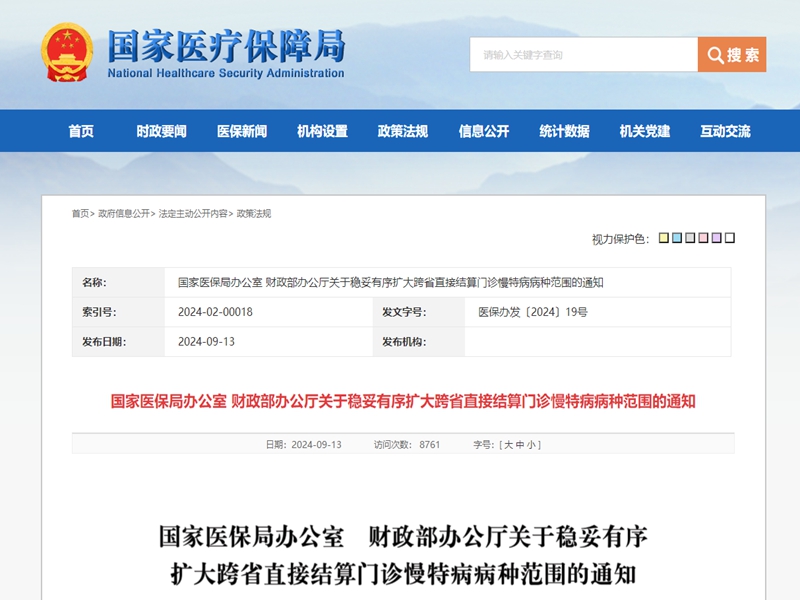The width and height of the screenshot is (800, 600).
Task: Select the yellow eye-protection color swatch
Action: click(x=662, y=237)
